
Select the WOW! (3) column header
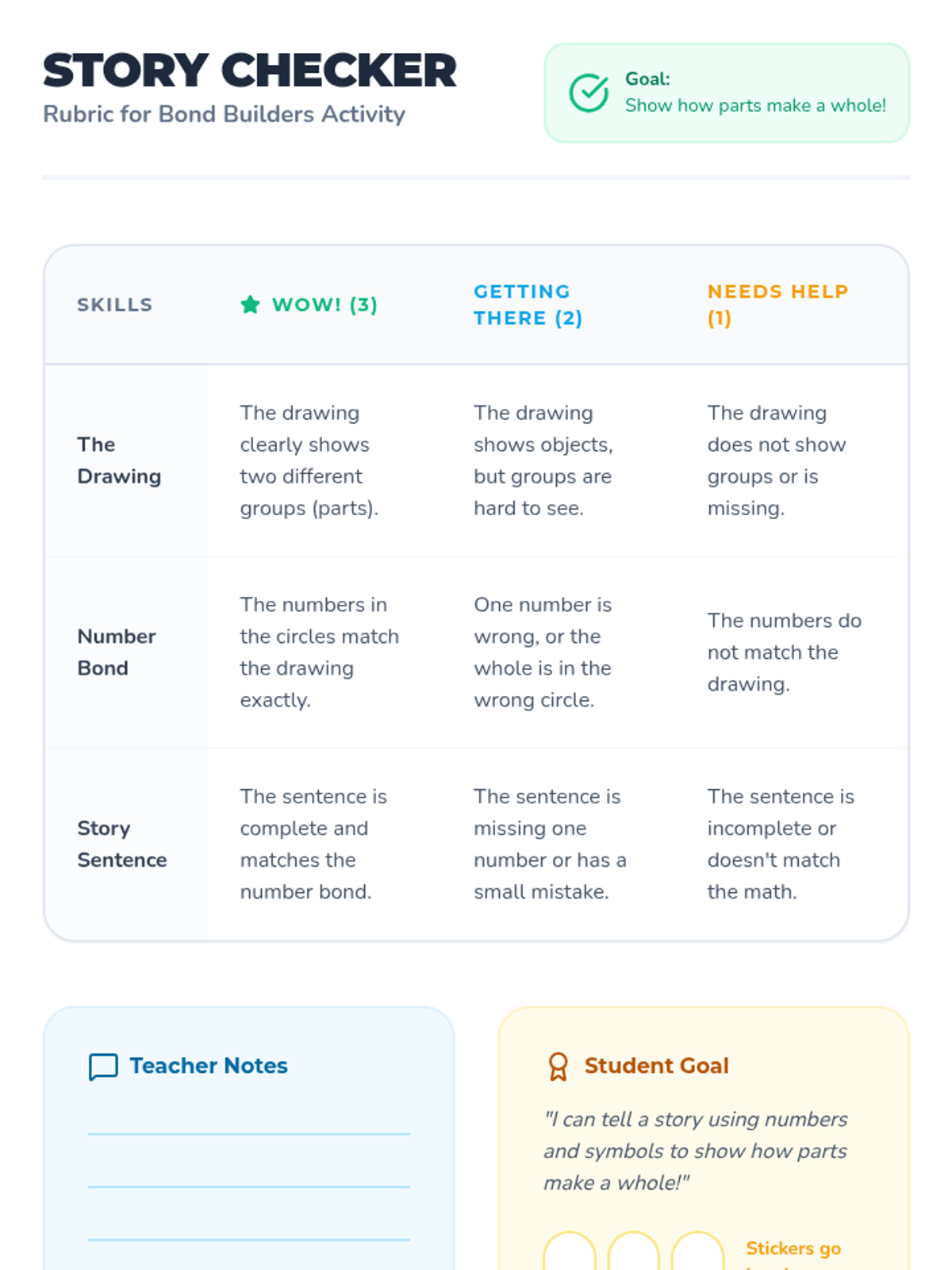pos(324,305)
